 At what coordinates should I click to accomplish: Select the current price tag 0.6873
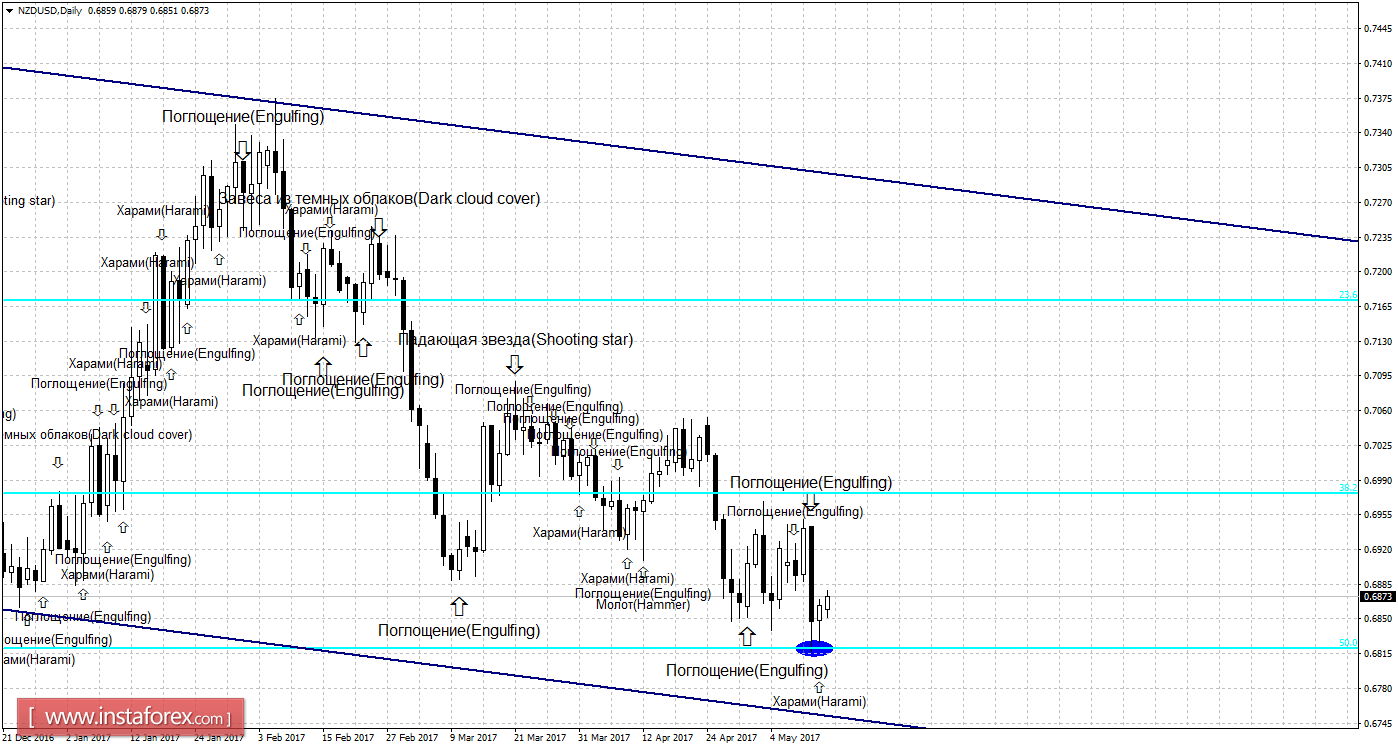1378,597
